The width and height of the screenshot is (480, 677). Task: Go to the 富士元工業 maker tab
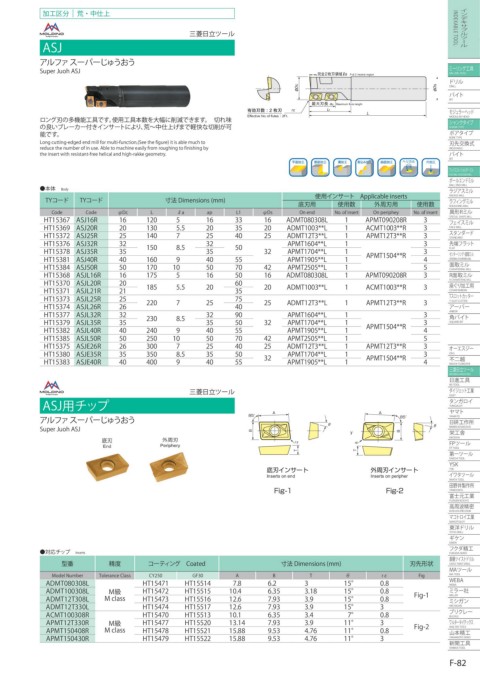point(464,497)
